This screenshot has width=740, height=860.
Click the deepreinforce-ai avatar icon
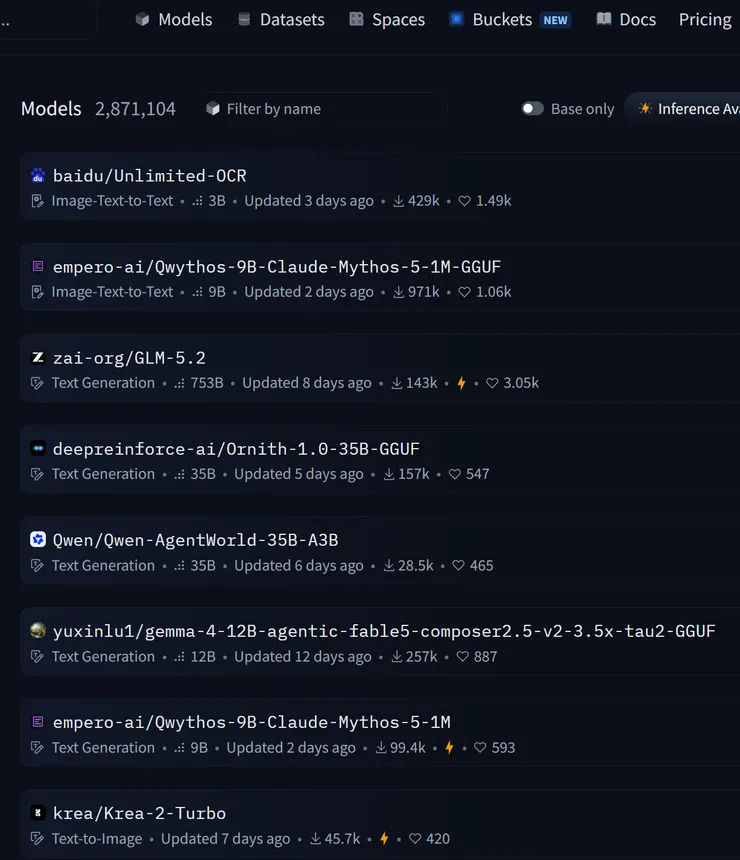(38, 449)
